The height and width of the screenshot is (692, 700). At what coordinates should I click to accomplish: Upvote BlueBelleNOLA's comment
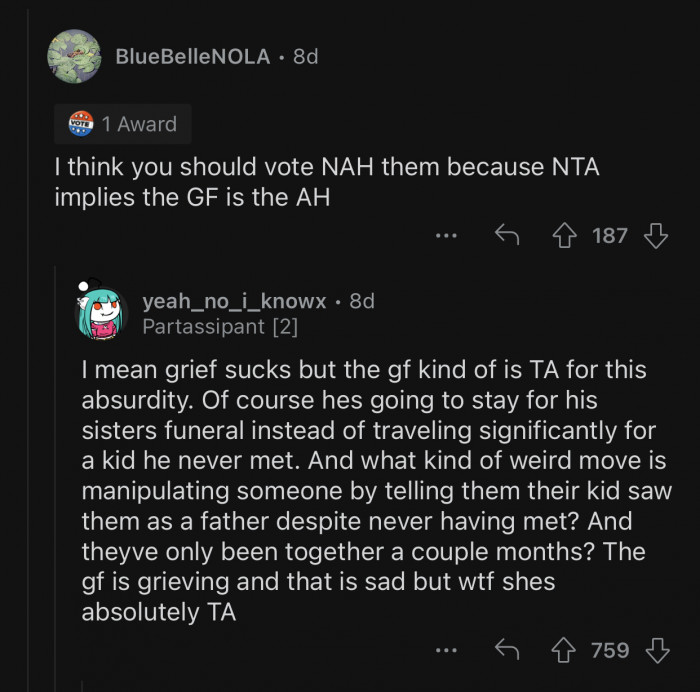566,236
